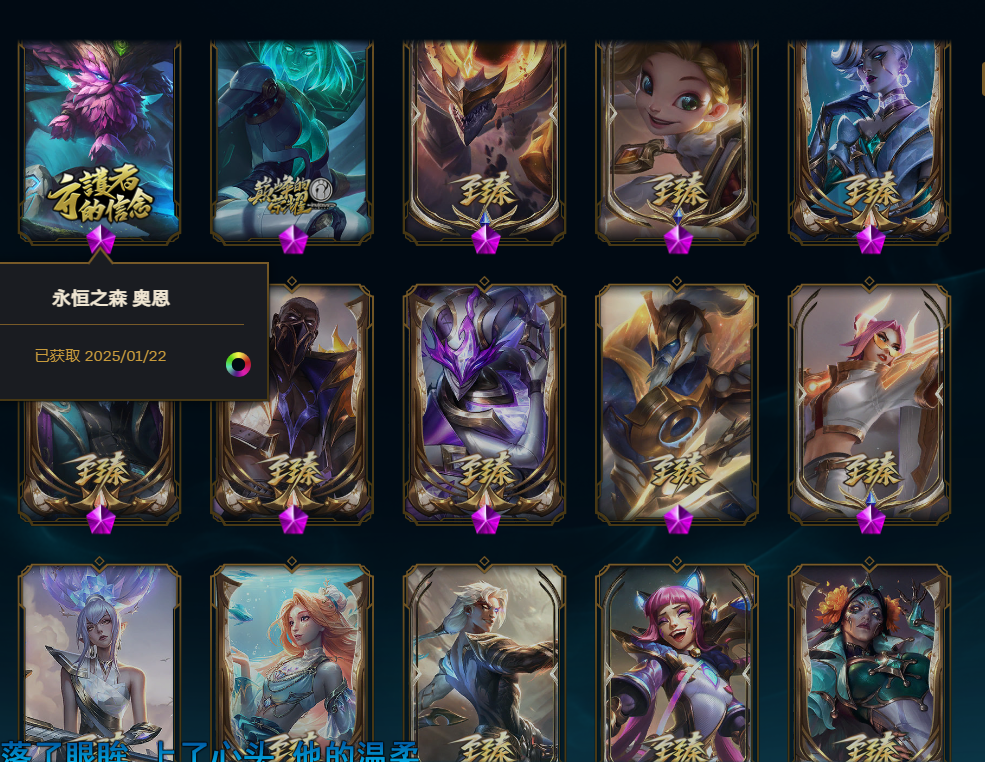Click the gem under the golden armored beast card
Image resolution: width=985 pixels, height=762 pixels.
click(678, 520)
